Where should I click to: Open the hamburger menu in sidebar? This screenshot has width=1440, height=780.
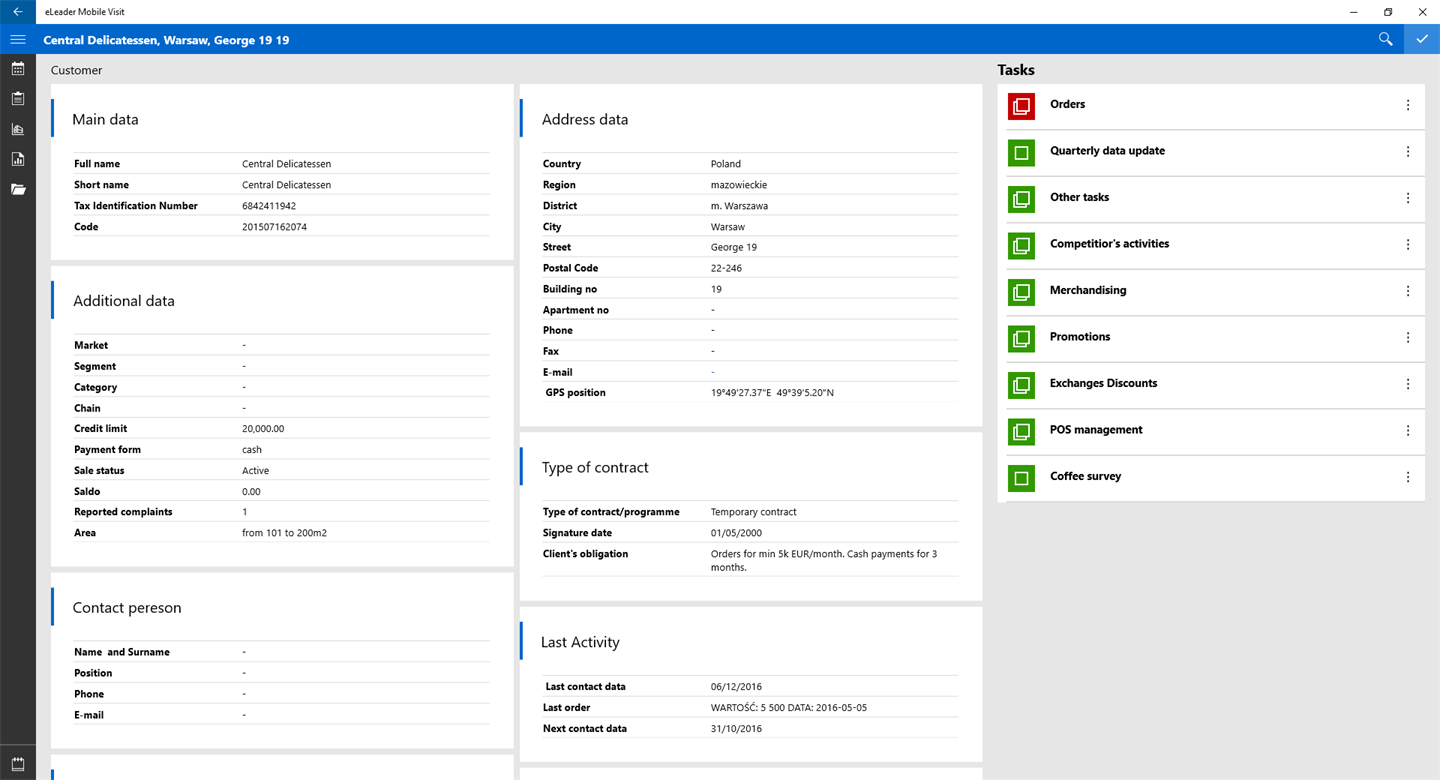click(18, 39)
